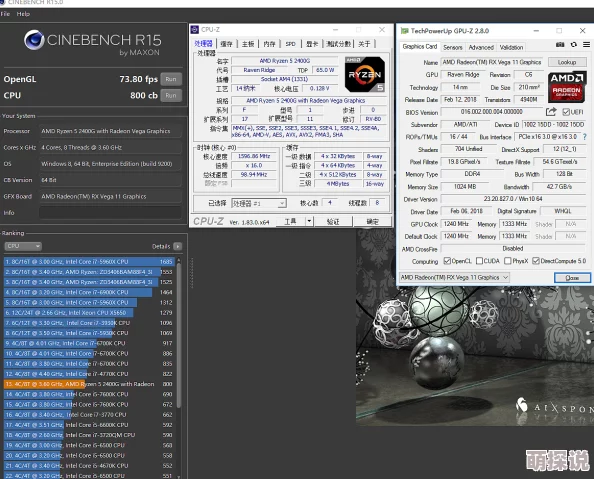Switch to the 测试分数 tab in CPU-Z
This screenshot has width=594, height=479.
pyautogui.click(x=338, y=44)
